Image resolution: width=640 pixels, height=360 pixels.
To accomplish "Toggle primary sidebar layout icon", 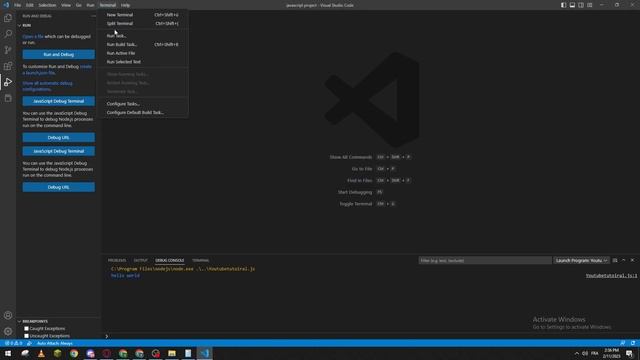I will (x=563, y=5).
